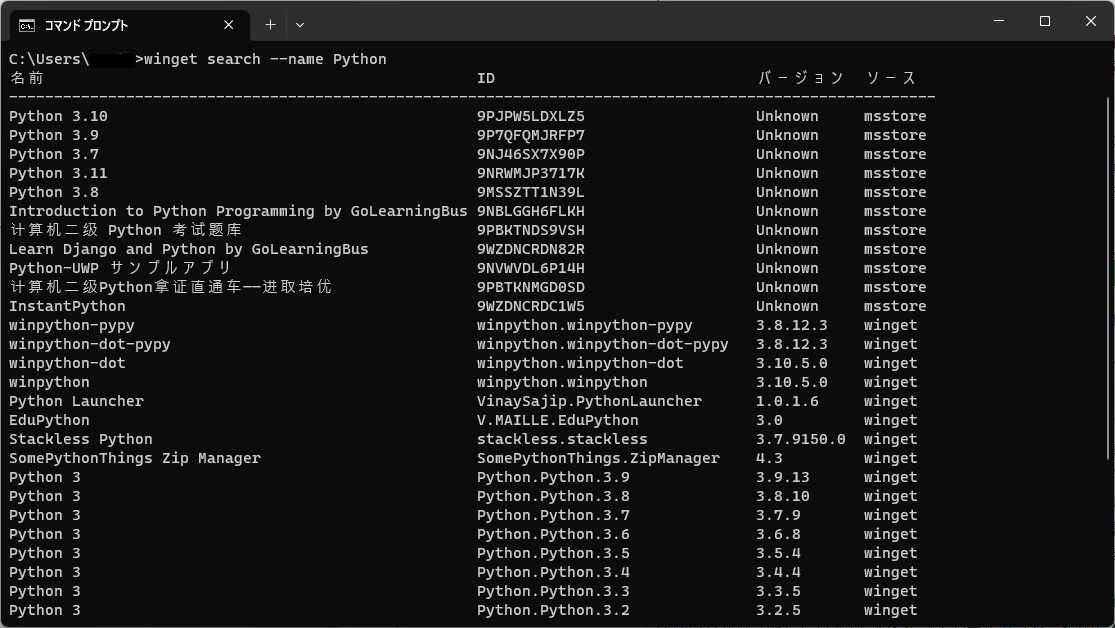The image size is (1115, 628).
Task: Click the 名前 column header
Action: click(27, 78)
